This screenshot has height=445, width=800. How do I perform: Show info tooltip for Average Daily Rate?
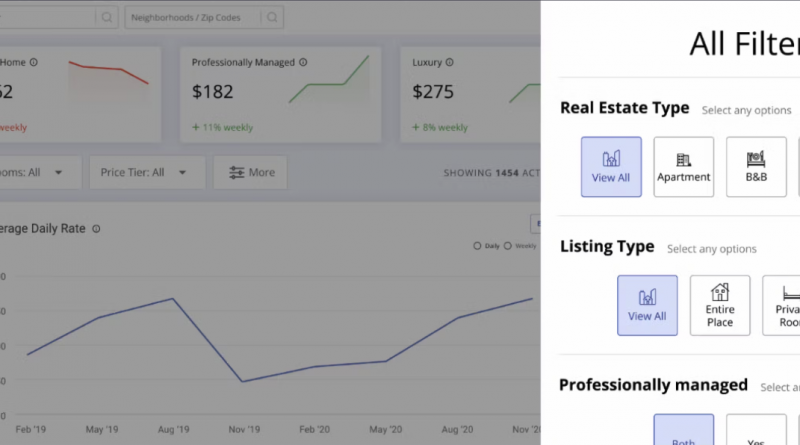click(96, 229)
